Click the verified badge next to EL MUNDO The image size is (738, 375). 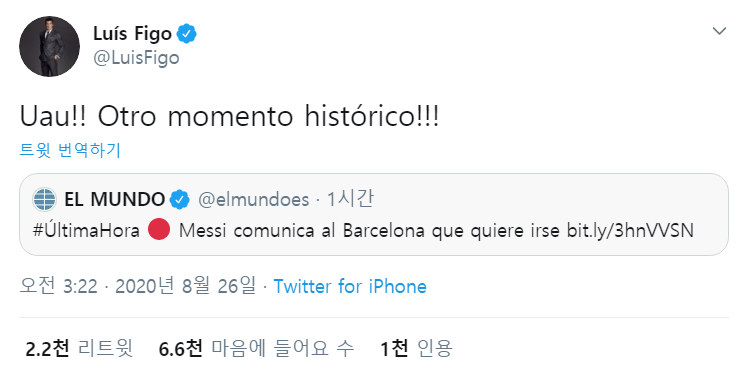coord(179,199)
